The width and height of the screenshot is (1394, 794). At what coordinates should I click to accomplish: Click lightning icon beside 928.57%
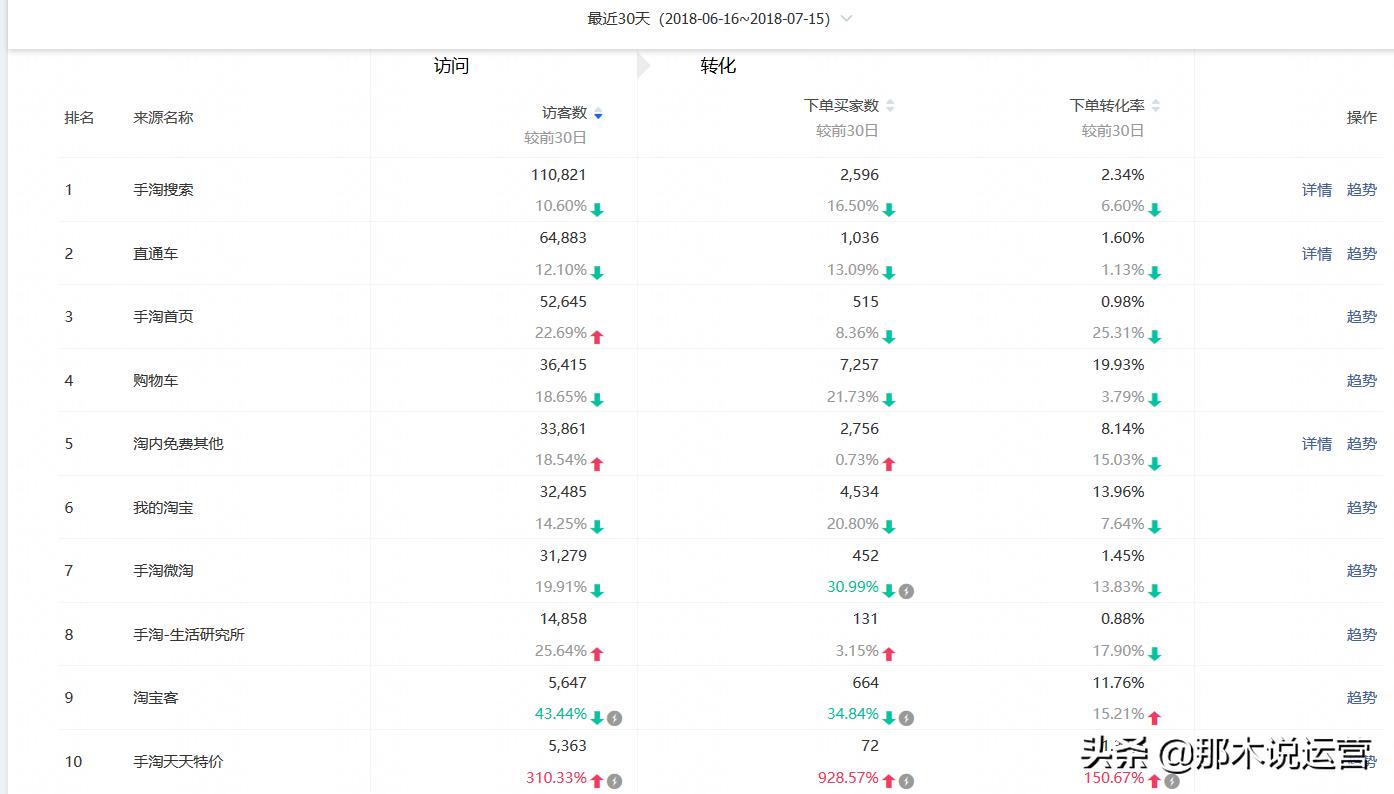(906, 781)
